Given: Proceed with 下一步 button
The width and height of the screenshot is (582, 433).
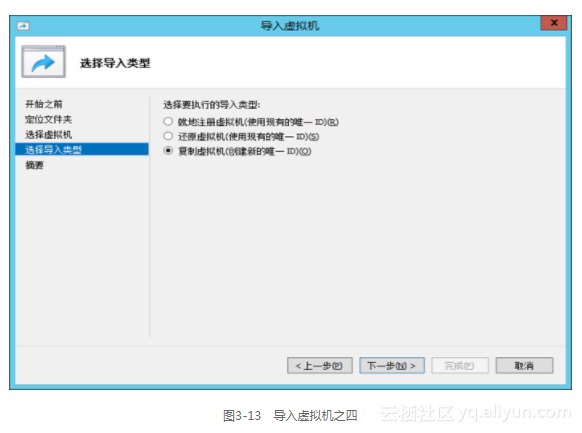Looking at the screenshot, I should click(x=392, y=366).
